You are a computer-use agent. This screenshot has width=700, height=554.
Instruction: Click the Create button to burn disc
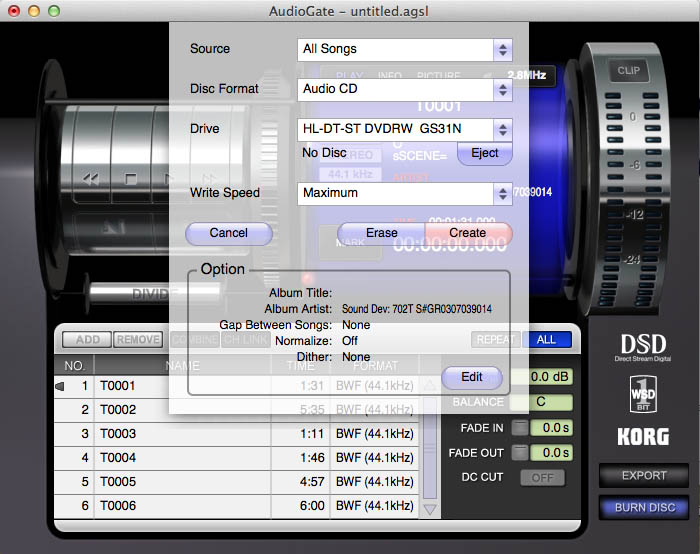468,233
